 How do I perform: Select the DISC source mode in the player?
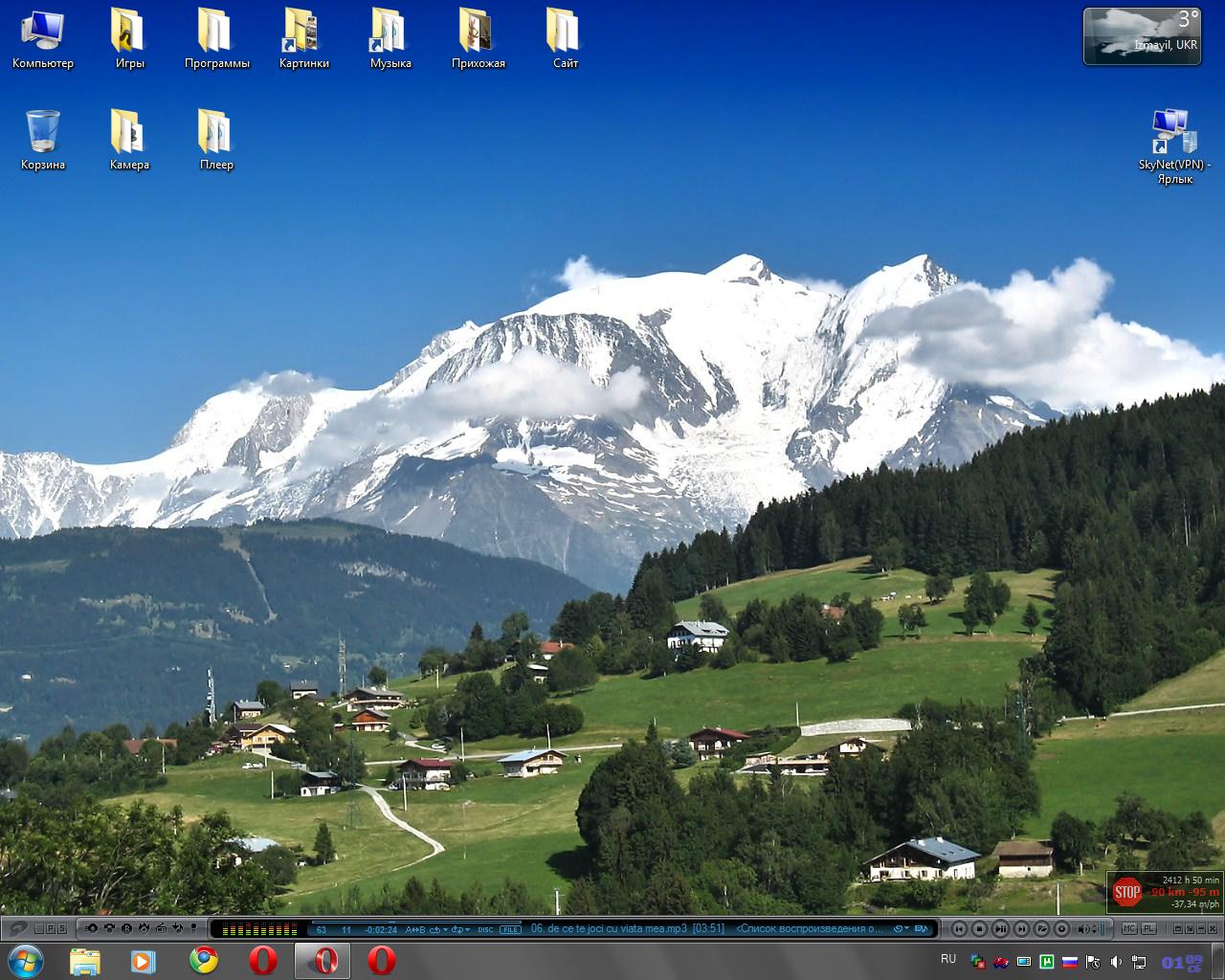pos(485,929)
